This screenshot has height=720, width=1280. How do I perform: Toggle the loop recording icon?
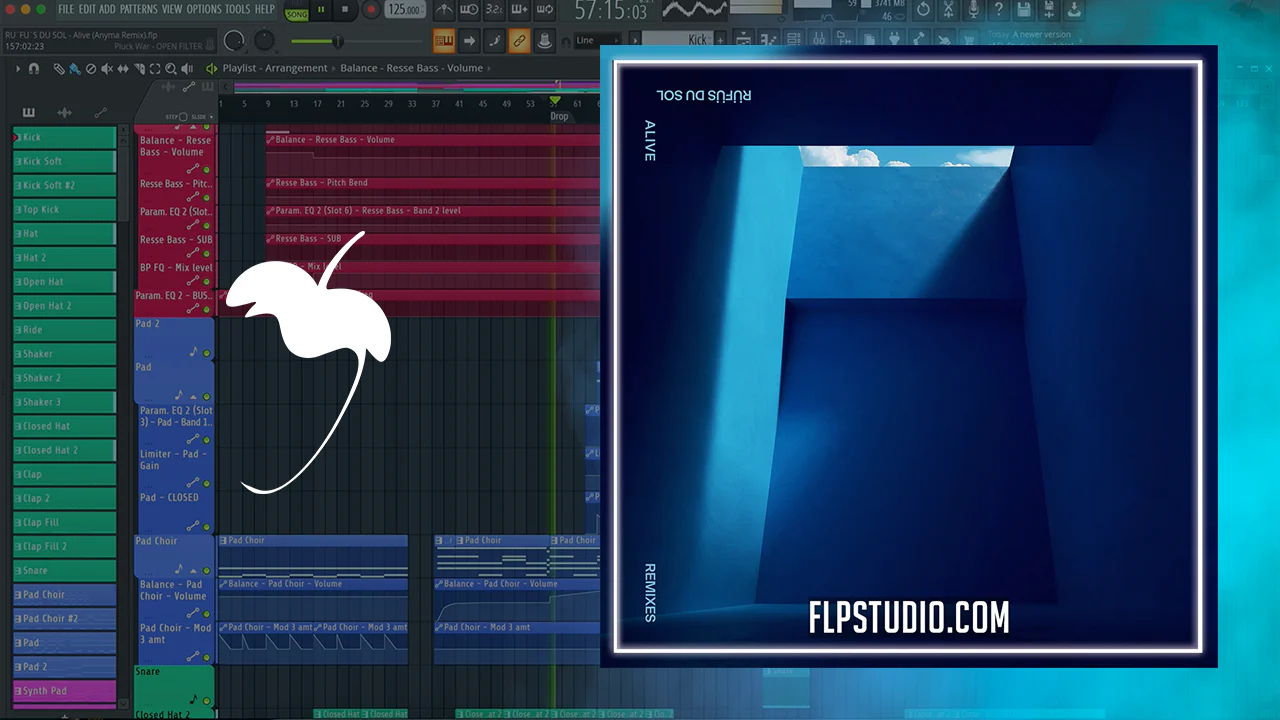click(x=544, y=10)
